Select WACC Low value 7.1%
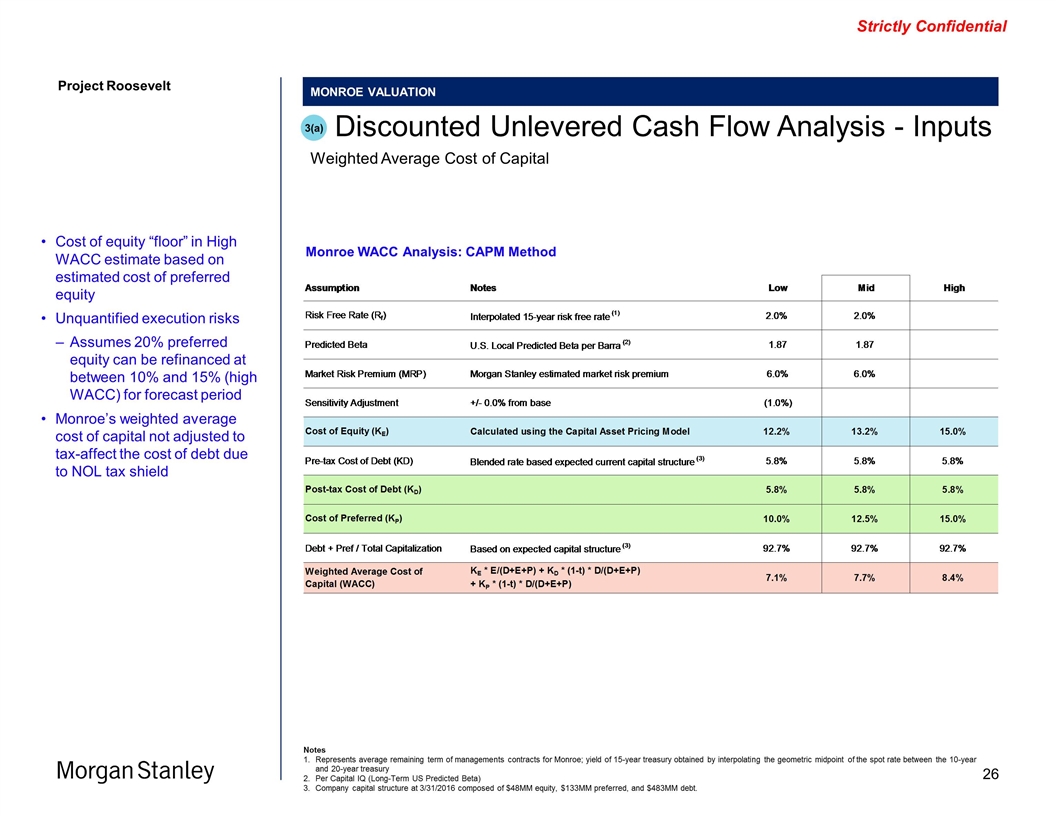 [776, 577]
